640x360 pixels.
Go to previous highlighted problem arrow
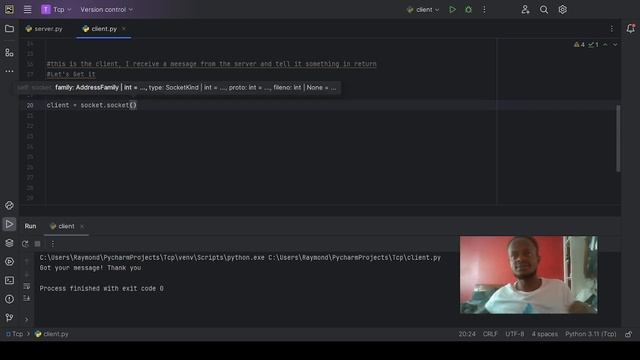(x=605, y=44)
